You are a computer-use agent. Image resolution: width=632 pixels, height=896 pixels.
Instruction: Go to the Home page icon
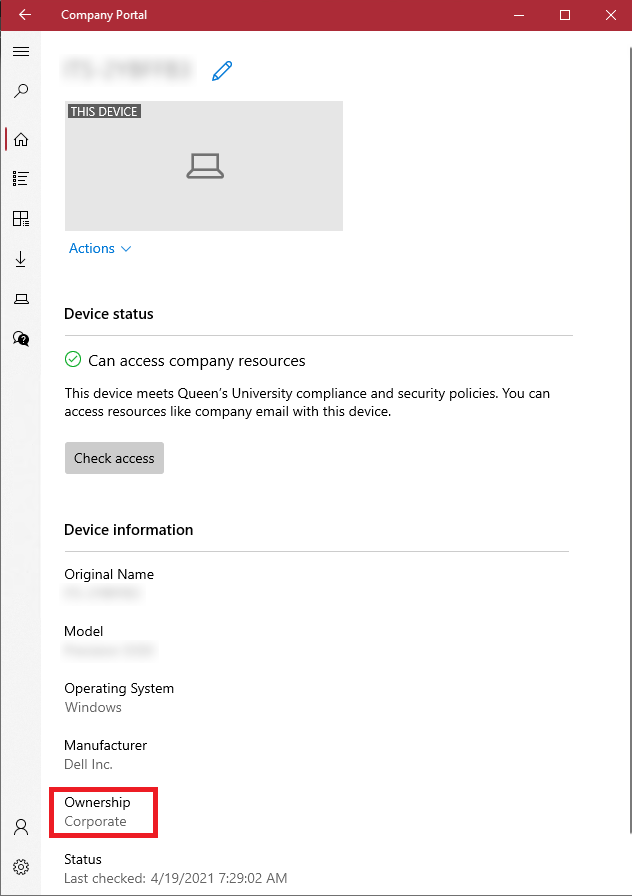[21, 139]
